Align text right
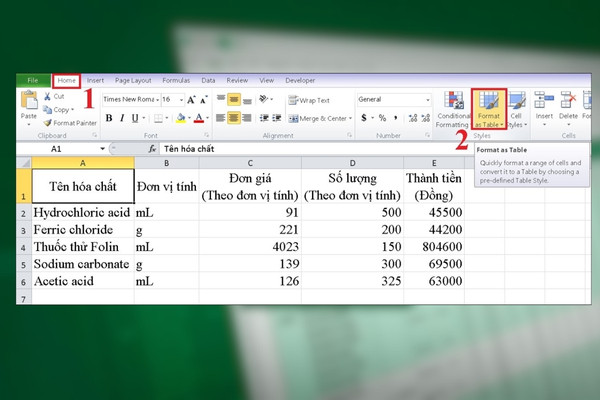The height and width of the screenshot is (400, 600). (x=247, y=118)
